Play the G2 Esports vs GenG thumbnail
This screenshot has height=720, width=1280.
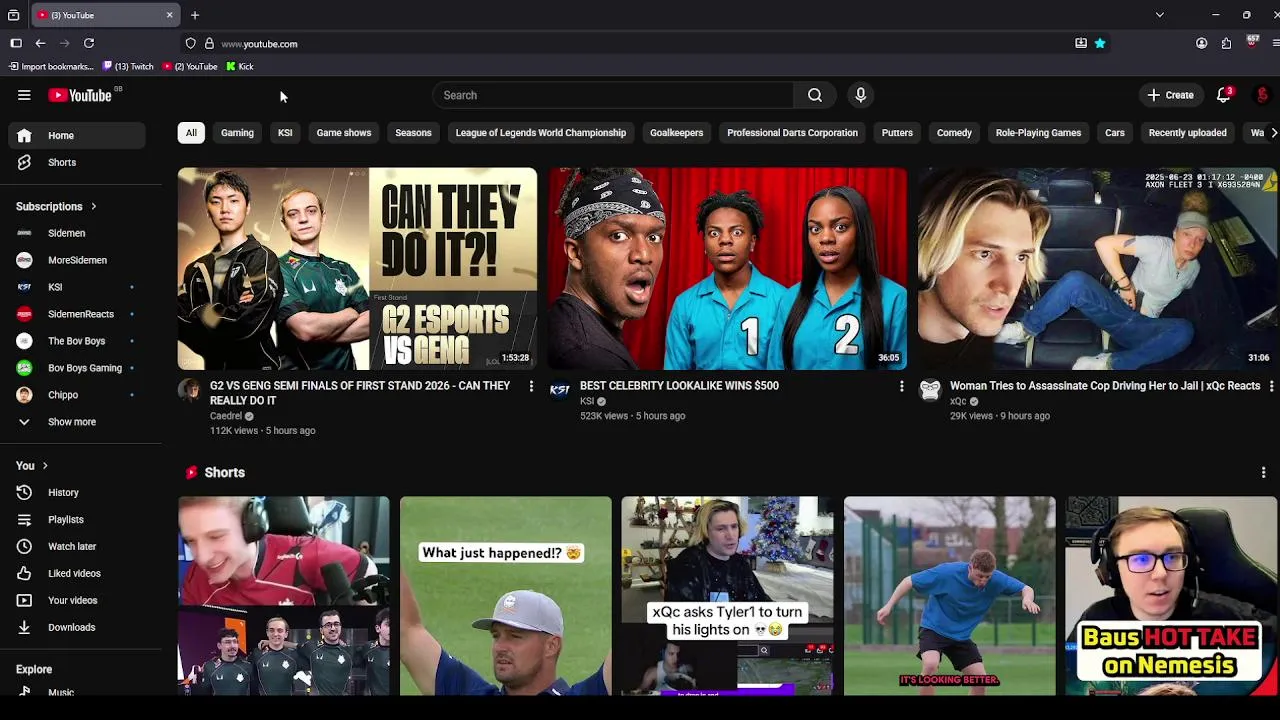[x=357, y=269]
